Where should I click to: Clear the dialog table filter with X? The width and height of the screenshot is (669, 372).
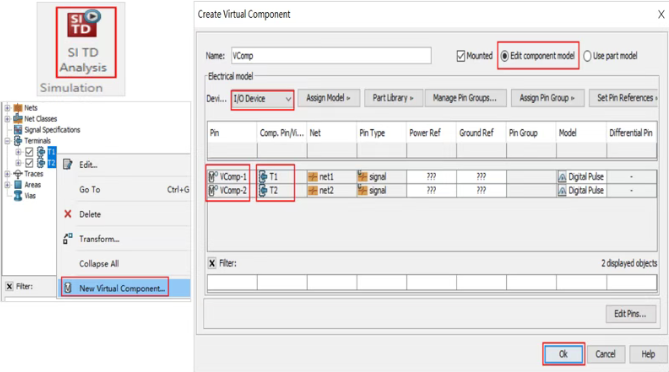tap(212, 263)
